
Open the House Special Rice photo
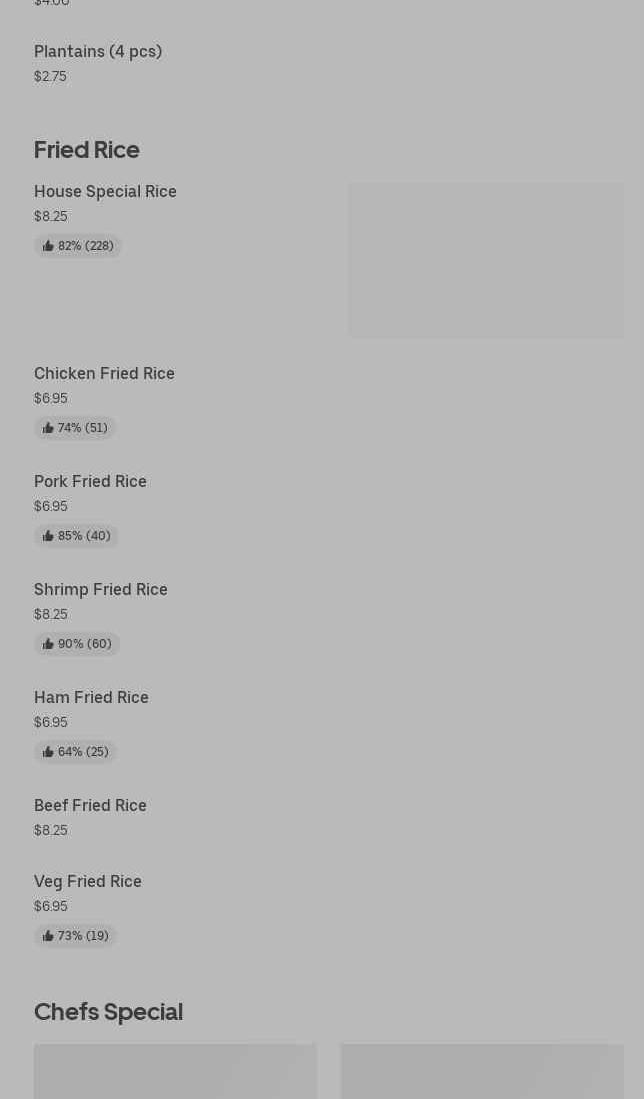tap(485, 260)
